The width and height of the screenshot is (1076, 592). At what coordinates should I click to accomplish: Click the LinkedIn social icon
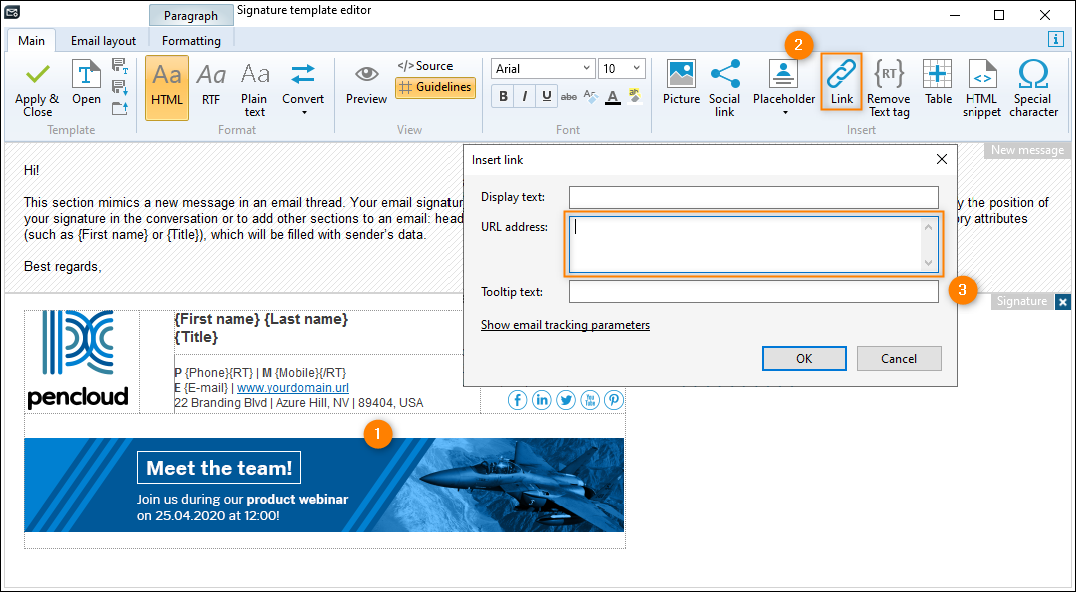click(541, 399)
